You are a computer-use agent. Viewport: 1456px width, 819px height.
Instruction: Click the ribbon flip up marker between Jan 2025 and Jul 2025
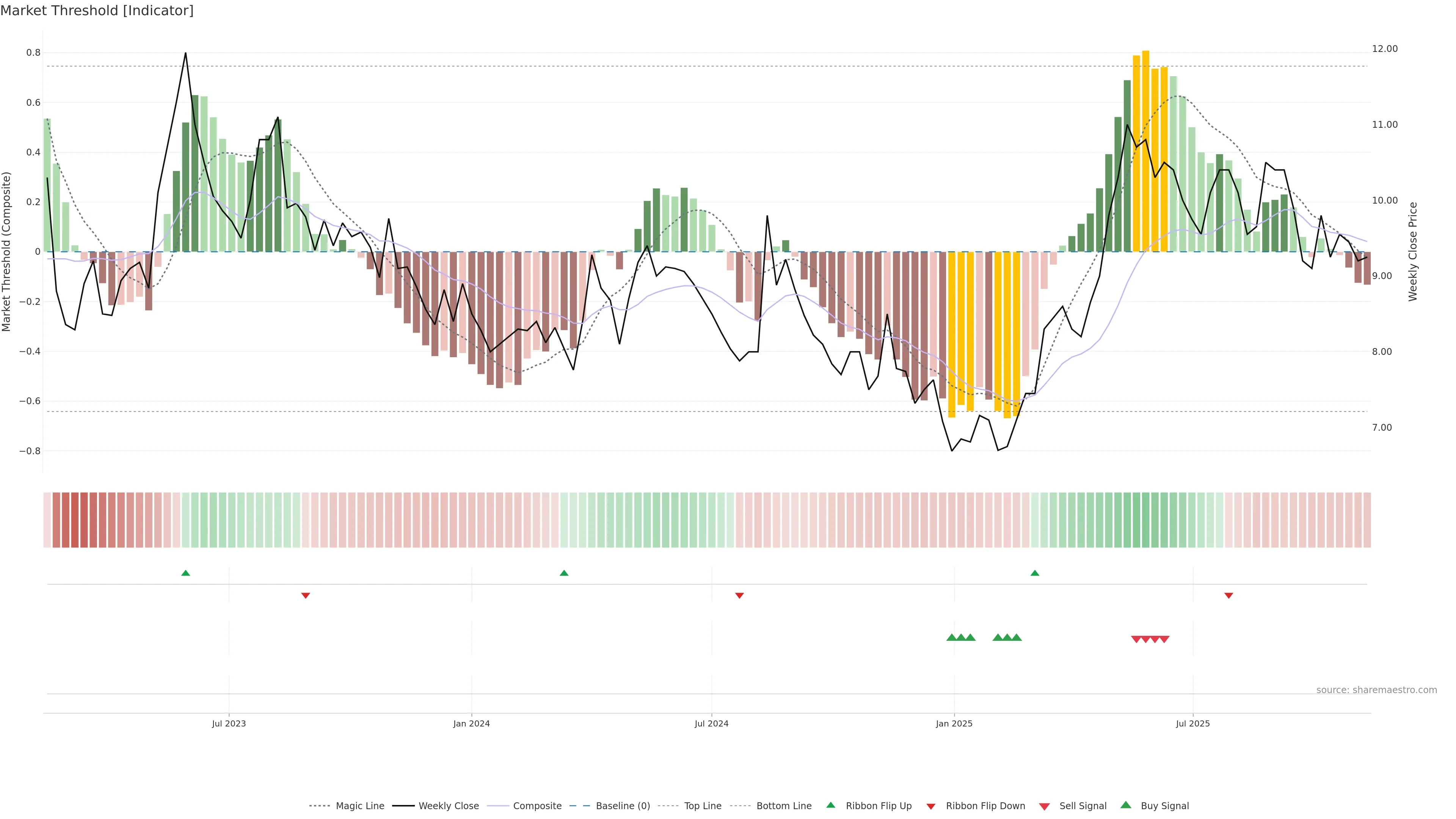pyautogui.click(x=1034, y=573)
